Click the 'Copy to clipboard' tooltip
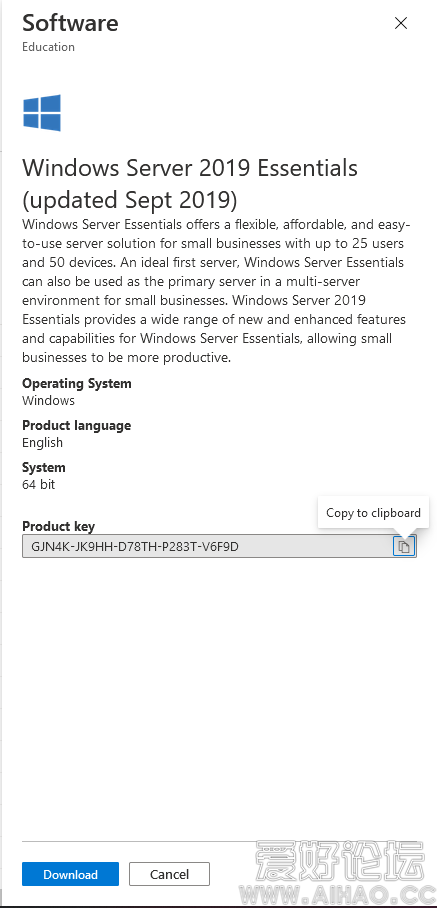Image resolution: width=437 pixels, height=908 pixels. pos(373,512)
